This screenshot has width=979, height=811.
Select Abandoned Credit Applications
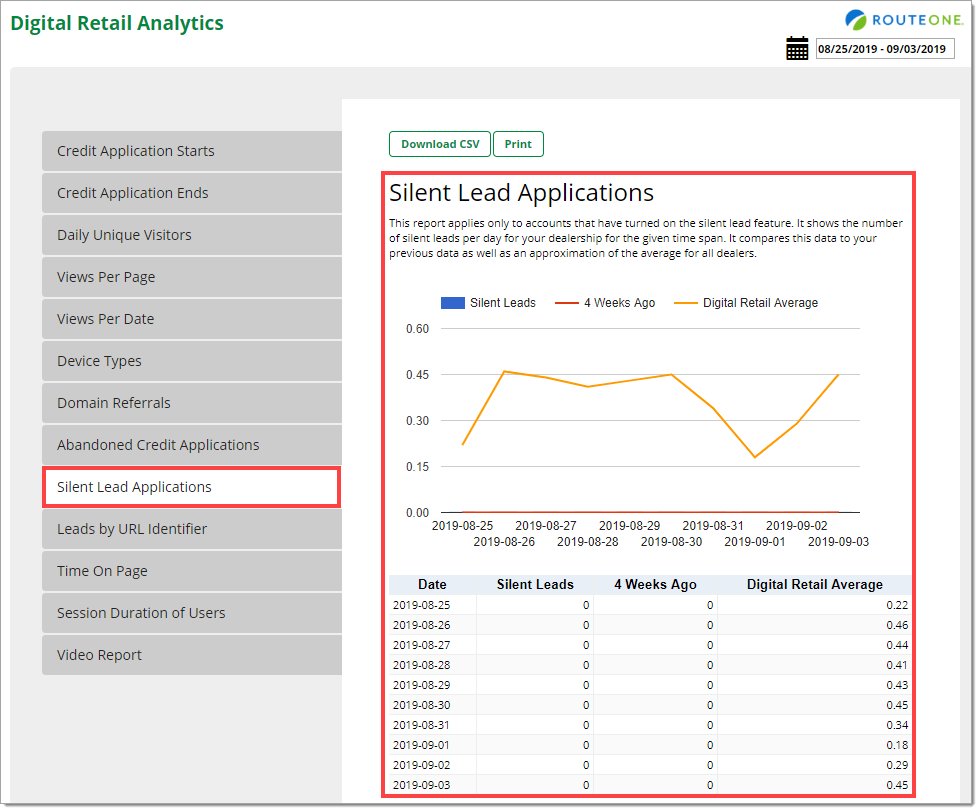point(191,445)
